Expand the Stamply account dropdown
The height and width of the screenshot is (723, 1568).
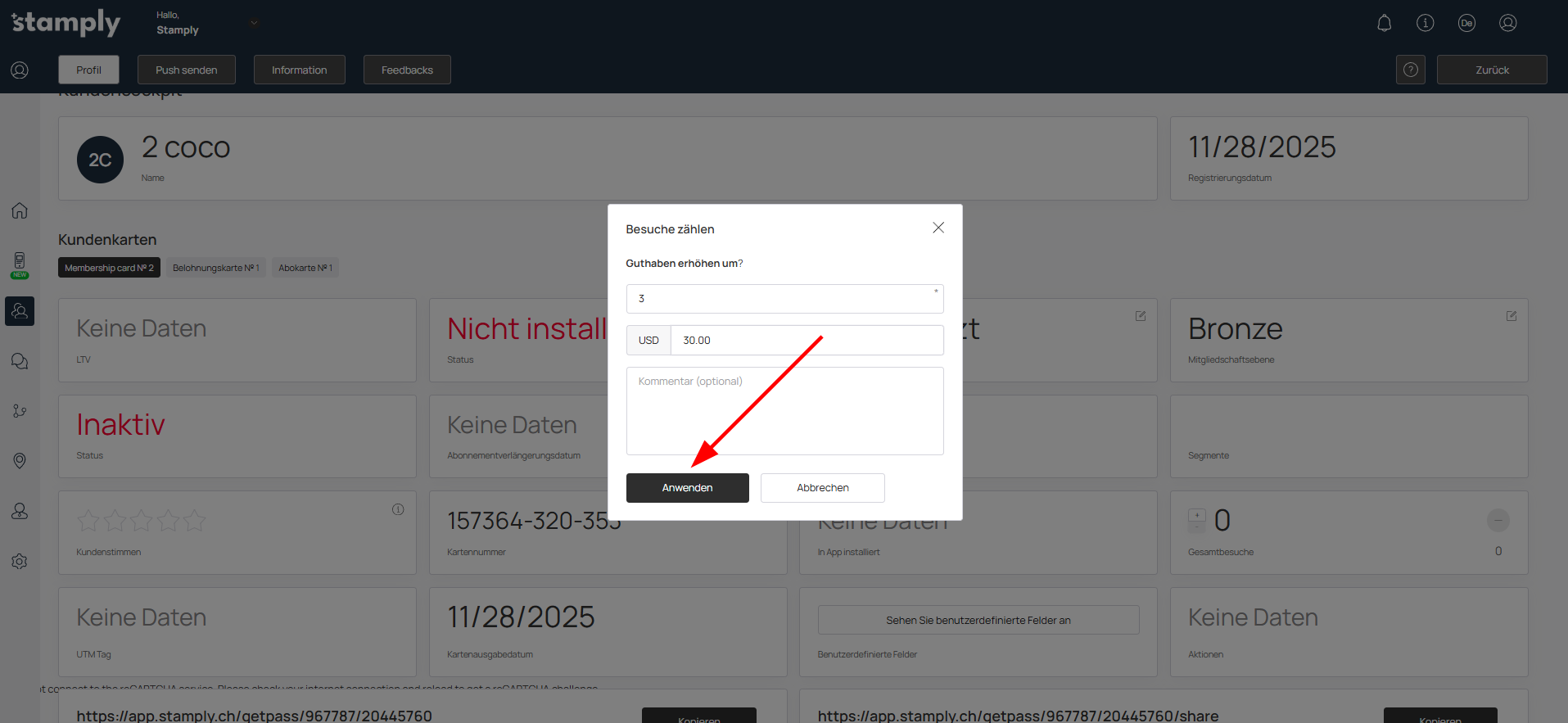254,23
